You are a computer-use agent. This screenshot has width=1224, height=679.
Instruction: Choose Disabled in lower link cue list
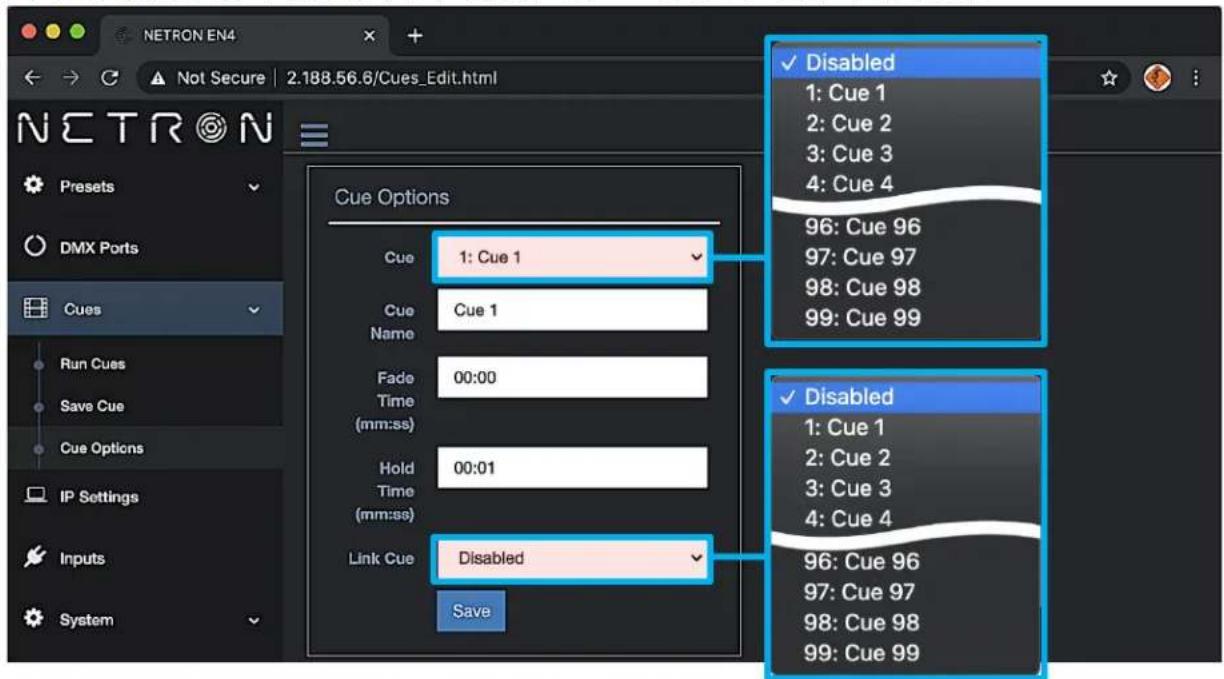(x=906, y=396)
